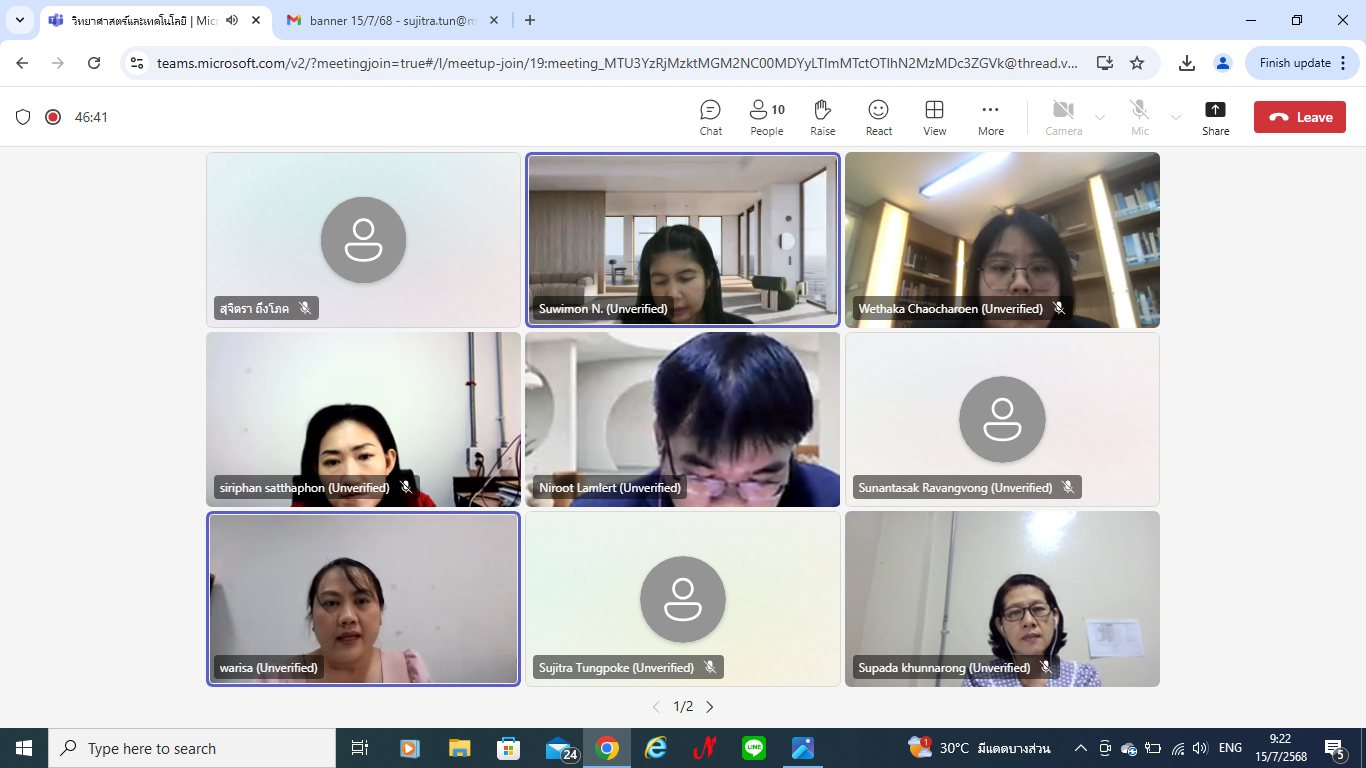Open the Chrome profile menu

pos(1222,63)
